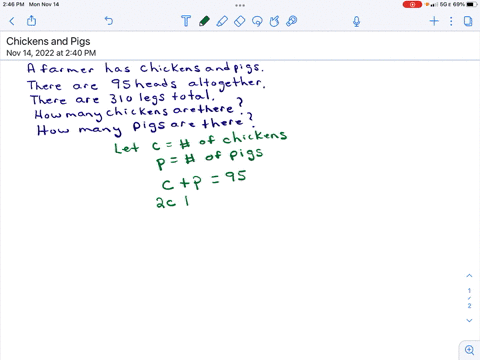Open the zoom magnifier button

click(x=470, y=350)
